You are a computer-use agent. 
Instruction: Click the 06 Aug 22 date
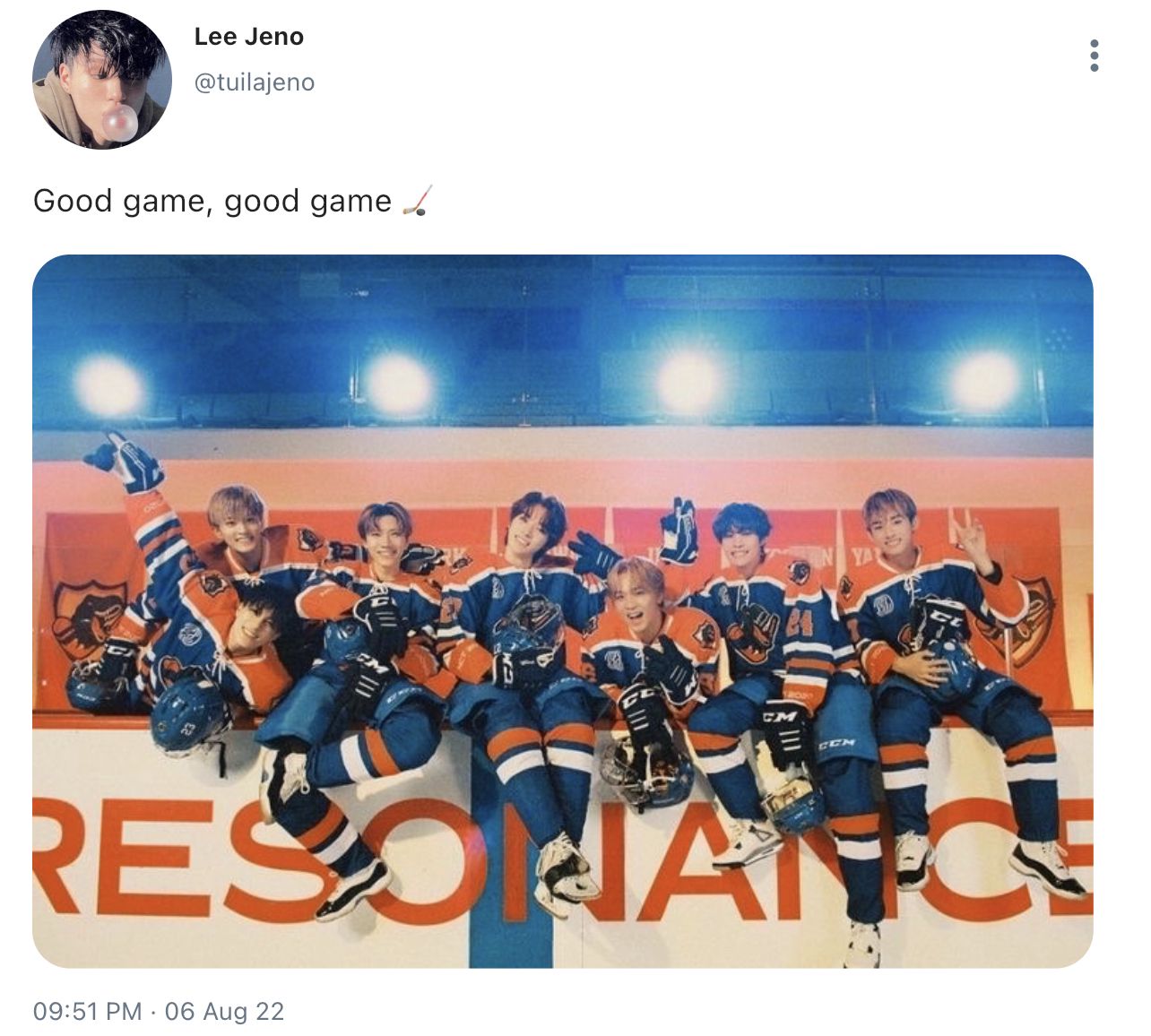(x=224, y=1011)
